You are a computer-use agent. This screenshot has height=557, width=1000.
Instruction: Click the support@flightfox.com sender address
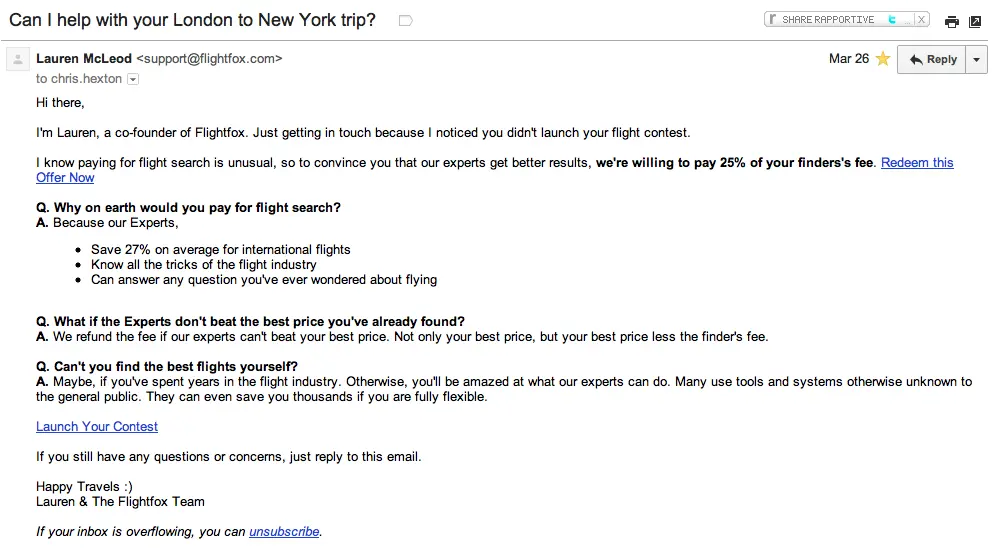[x=209, y=59]
